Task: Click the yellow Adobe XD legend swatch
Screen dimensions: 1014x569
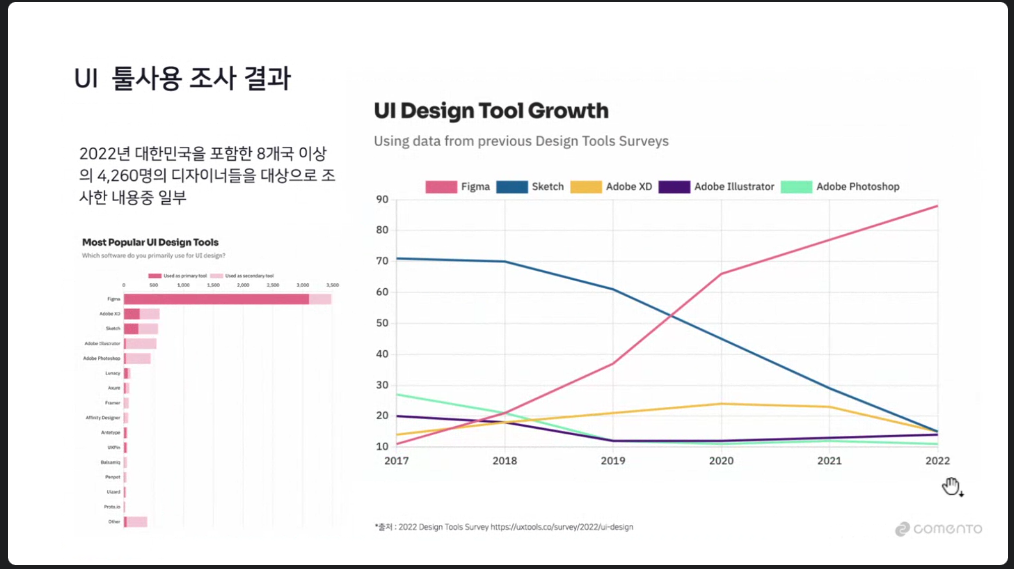Action: tap(586, 187)
